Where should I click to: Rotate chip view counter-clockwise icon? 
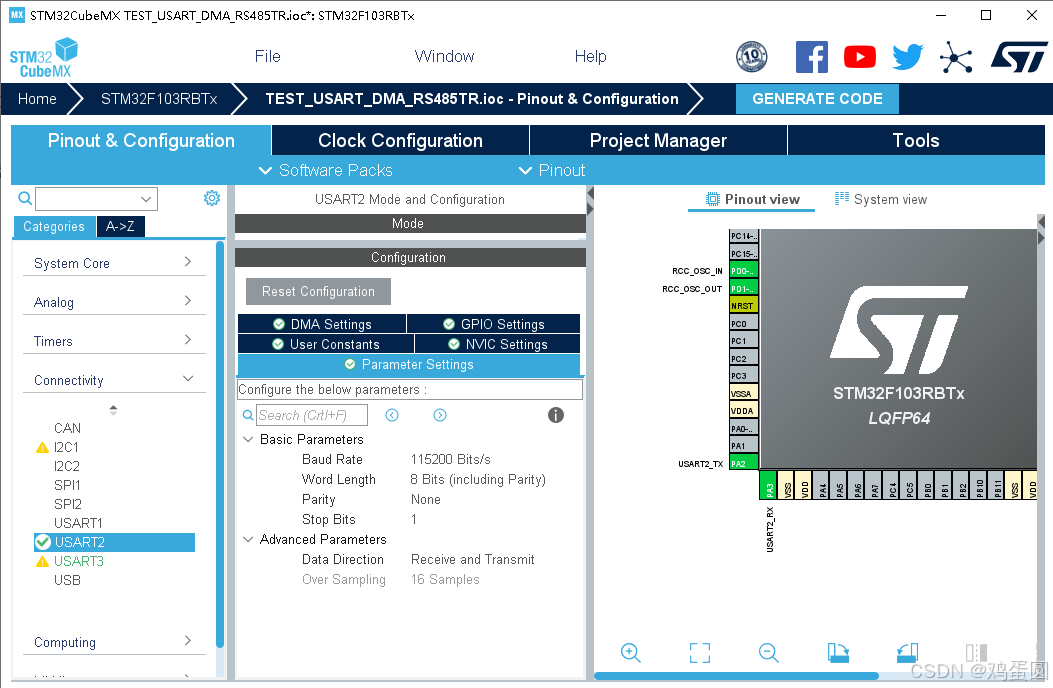(907, 652)
